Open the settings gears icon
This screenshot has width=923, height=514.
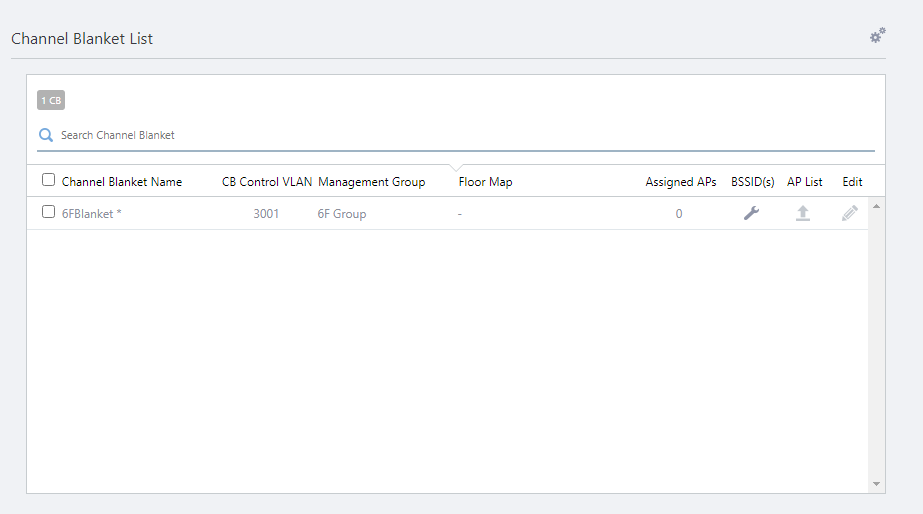877,36
